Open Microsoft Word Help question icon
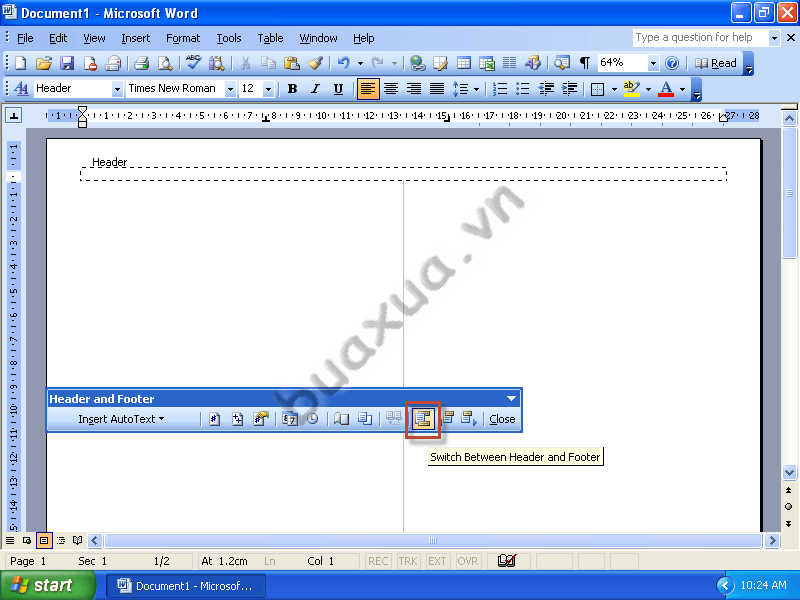 click(x=672, y=63)
